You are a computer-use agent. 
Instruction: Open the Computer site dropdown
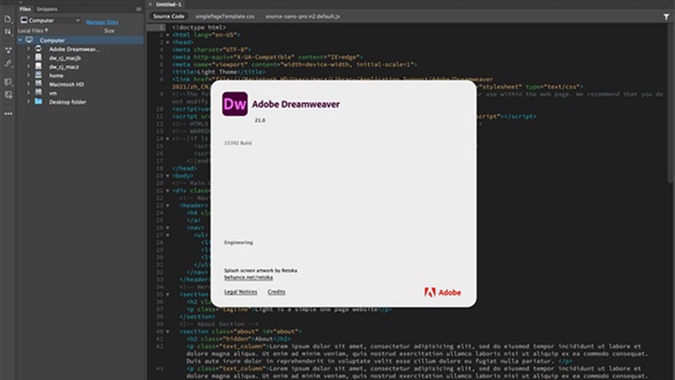(x=50, y=20)
